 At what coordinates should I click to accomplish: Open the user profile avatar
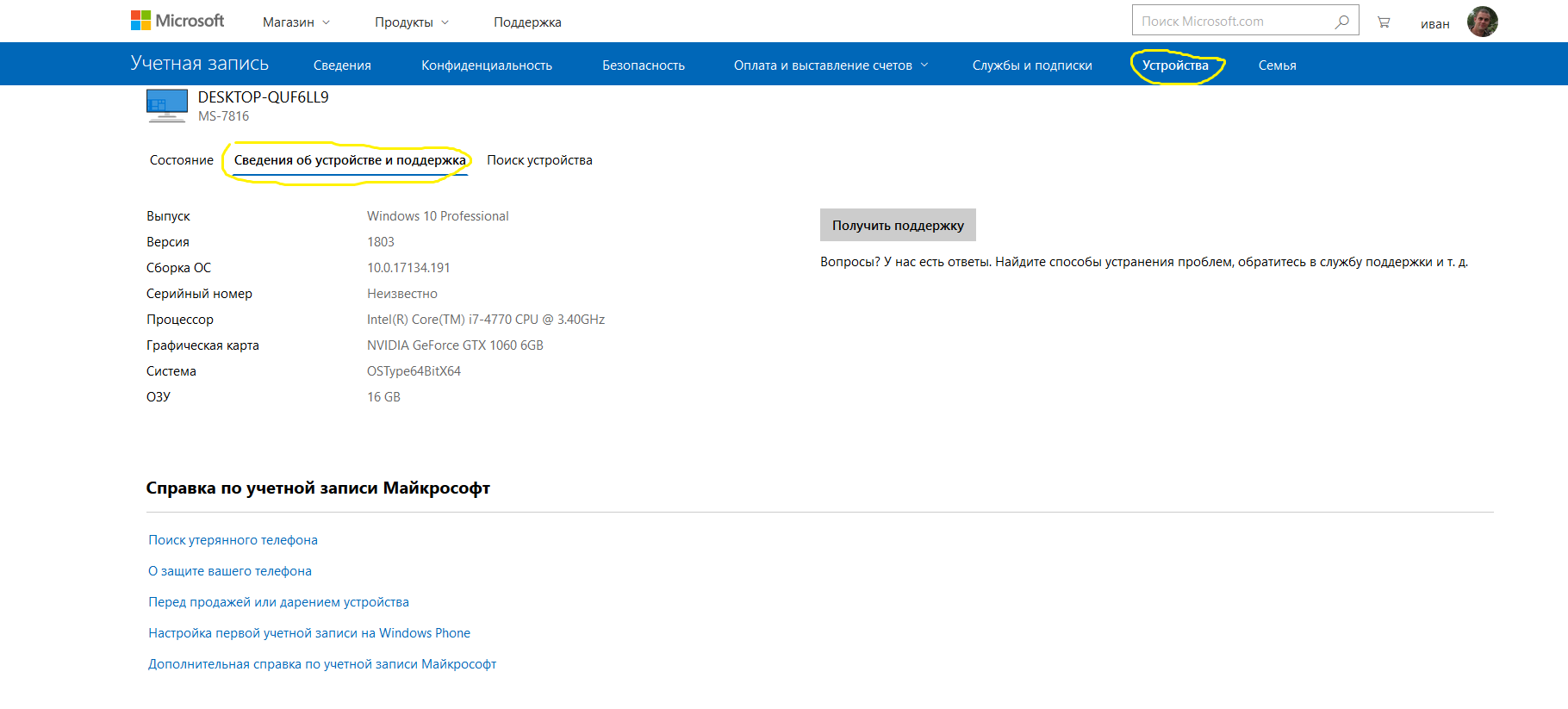1483,22
